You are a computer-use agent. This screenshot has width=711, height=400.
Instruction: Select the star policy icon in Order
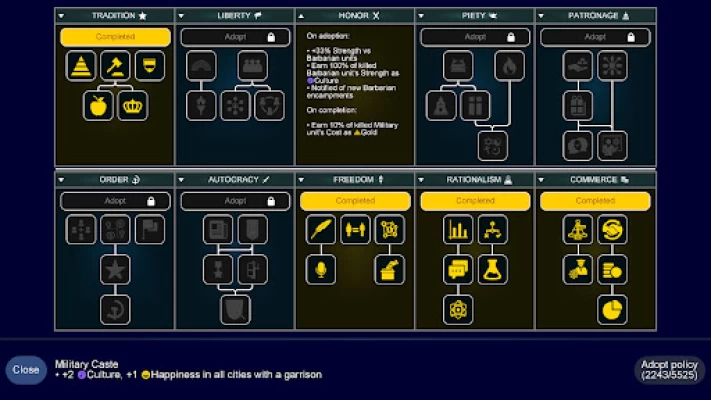point(115,270)
